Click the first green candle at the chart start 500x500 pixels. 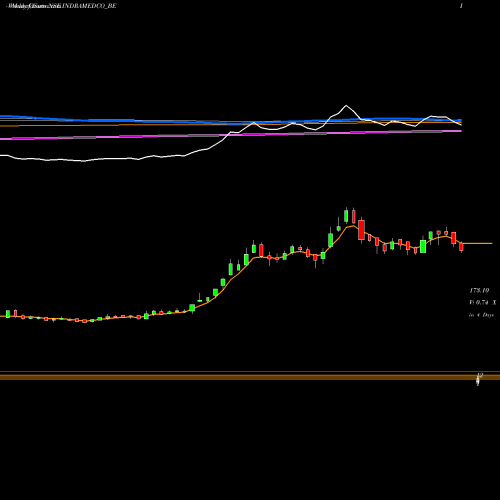pos(8,314)
